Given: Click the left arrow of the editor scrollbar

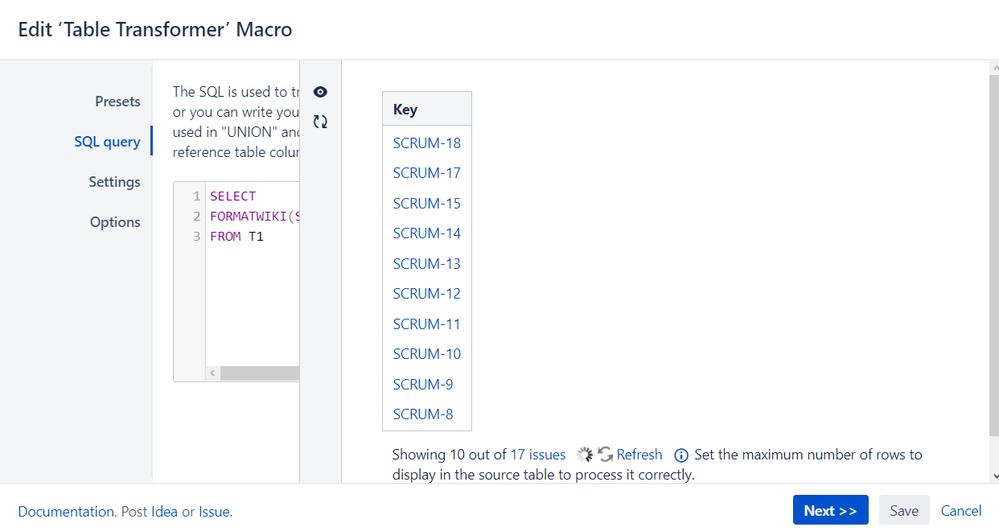Looking at the screenshot, I should [213, 373].
